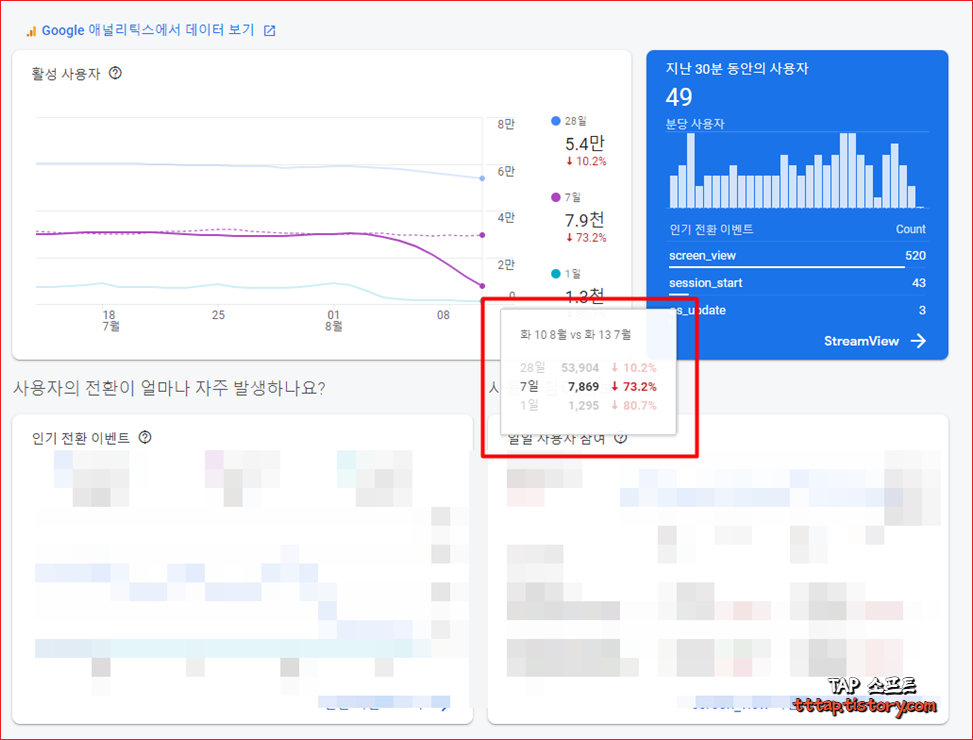
Task: Click the 10.2% decrease under 5.4만
Action: tap(586, 161)
